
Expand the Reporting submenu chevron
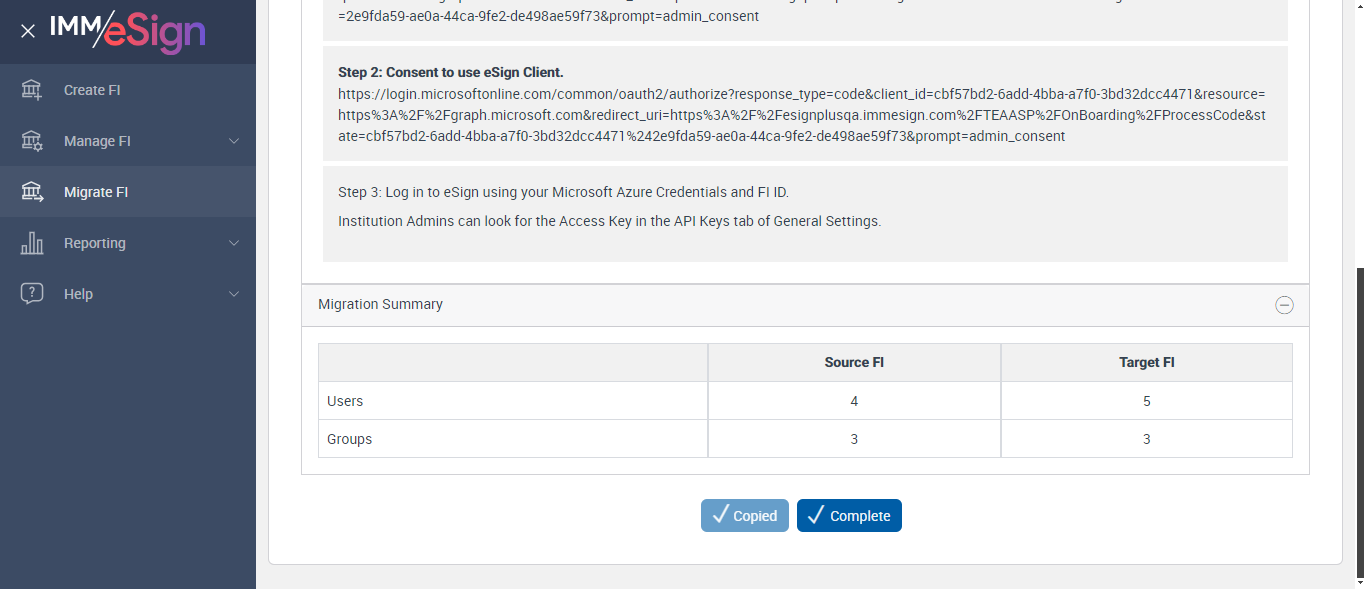coord(234,243)
